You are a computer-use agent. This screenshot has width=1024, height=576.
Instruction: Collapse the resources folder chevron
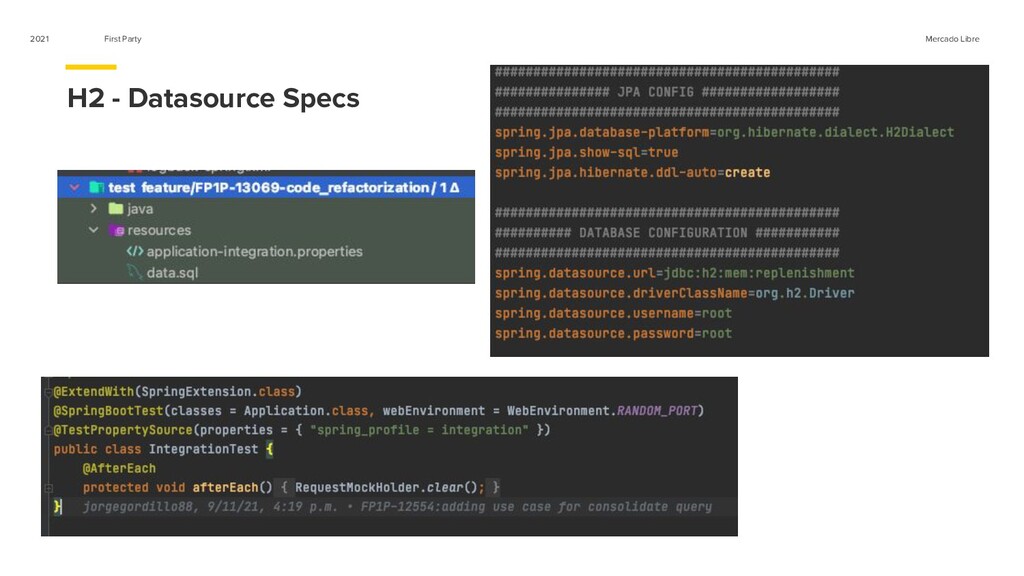[x=93, y=230]
